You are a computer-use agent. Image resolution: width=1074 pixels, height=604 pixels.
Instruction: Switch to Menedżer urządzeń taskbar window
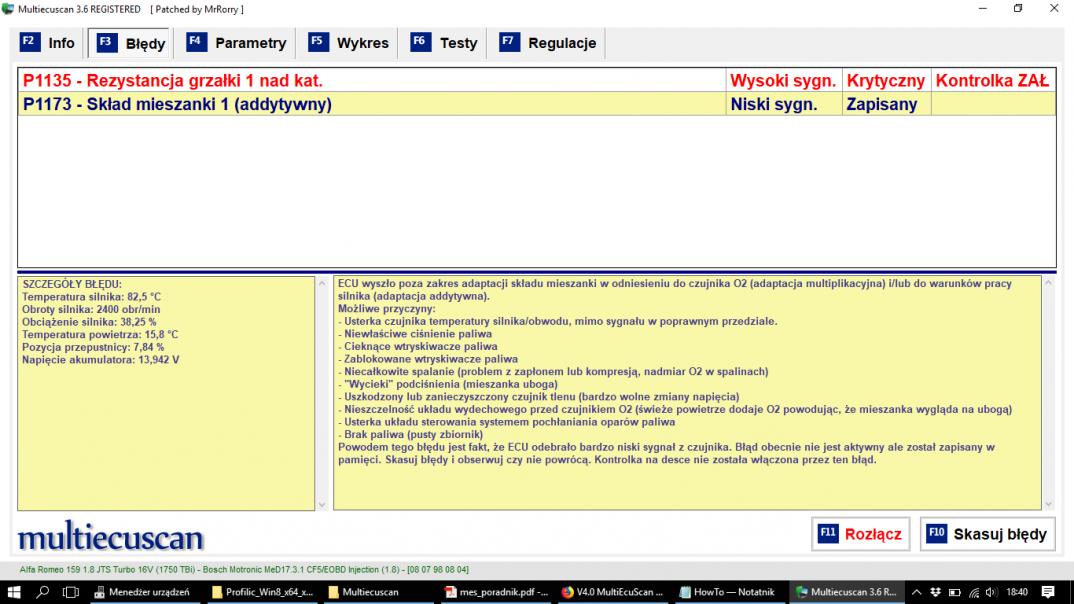(x=145, y=592)
